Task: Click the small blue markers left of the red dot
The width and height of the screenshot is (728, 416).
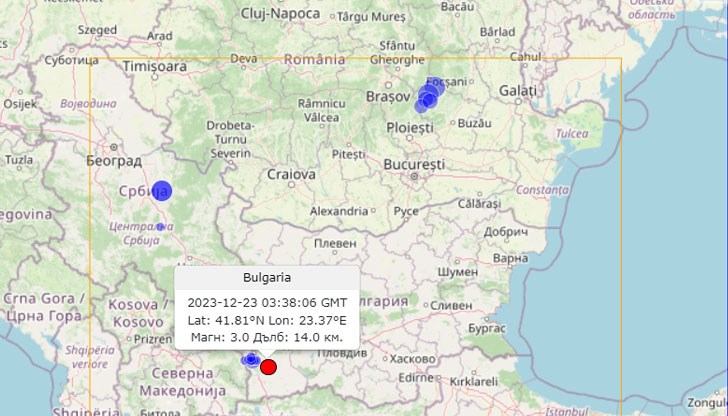Action: [250, 359]
